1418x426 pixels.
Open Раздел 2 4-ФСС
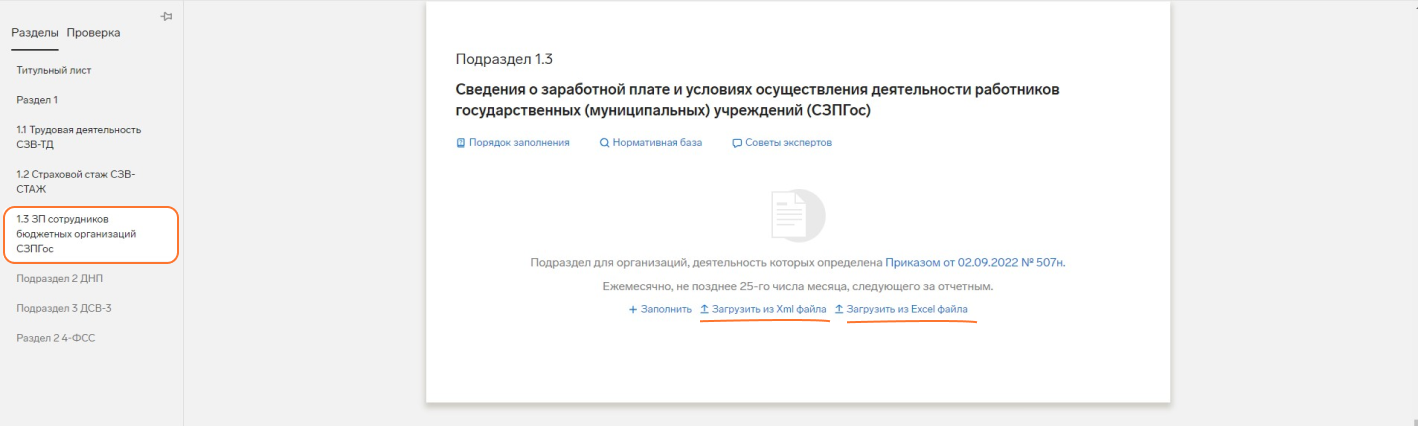[x=56, y=338]
